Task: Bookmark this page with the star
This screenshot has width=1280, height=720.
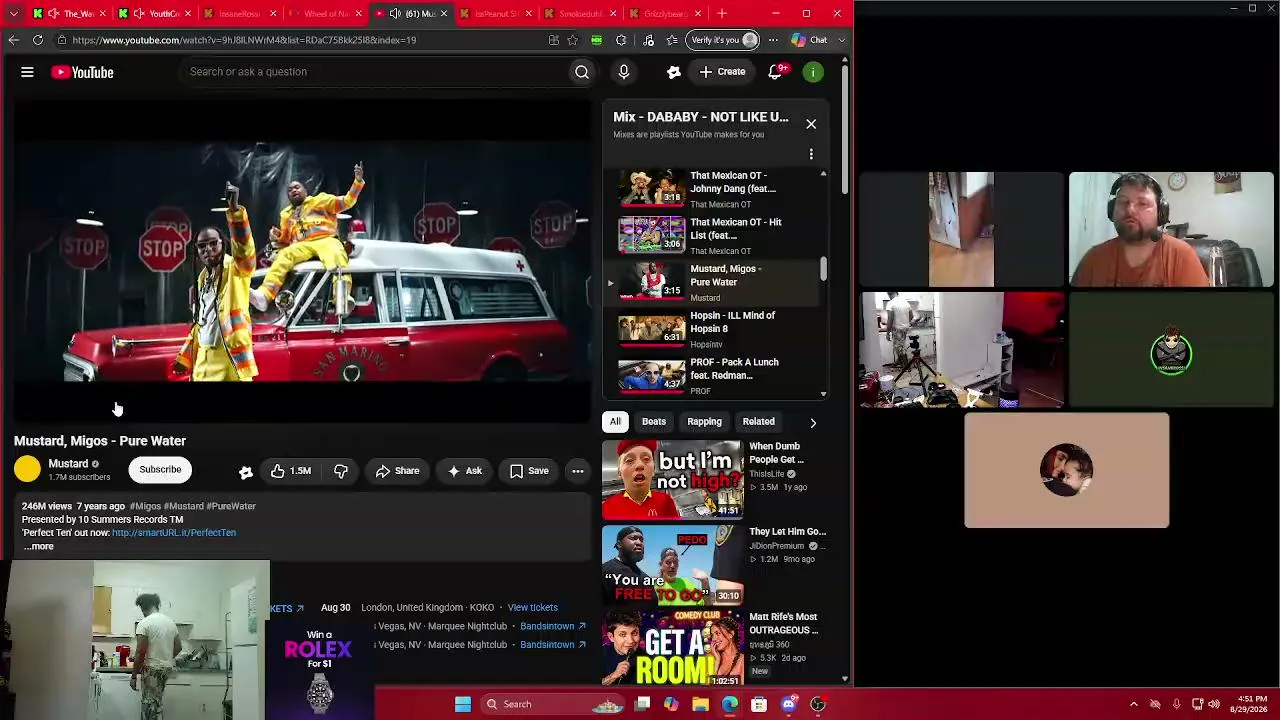Action: coord(572,40)
